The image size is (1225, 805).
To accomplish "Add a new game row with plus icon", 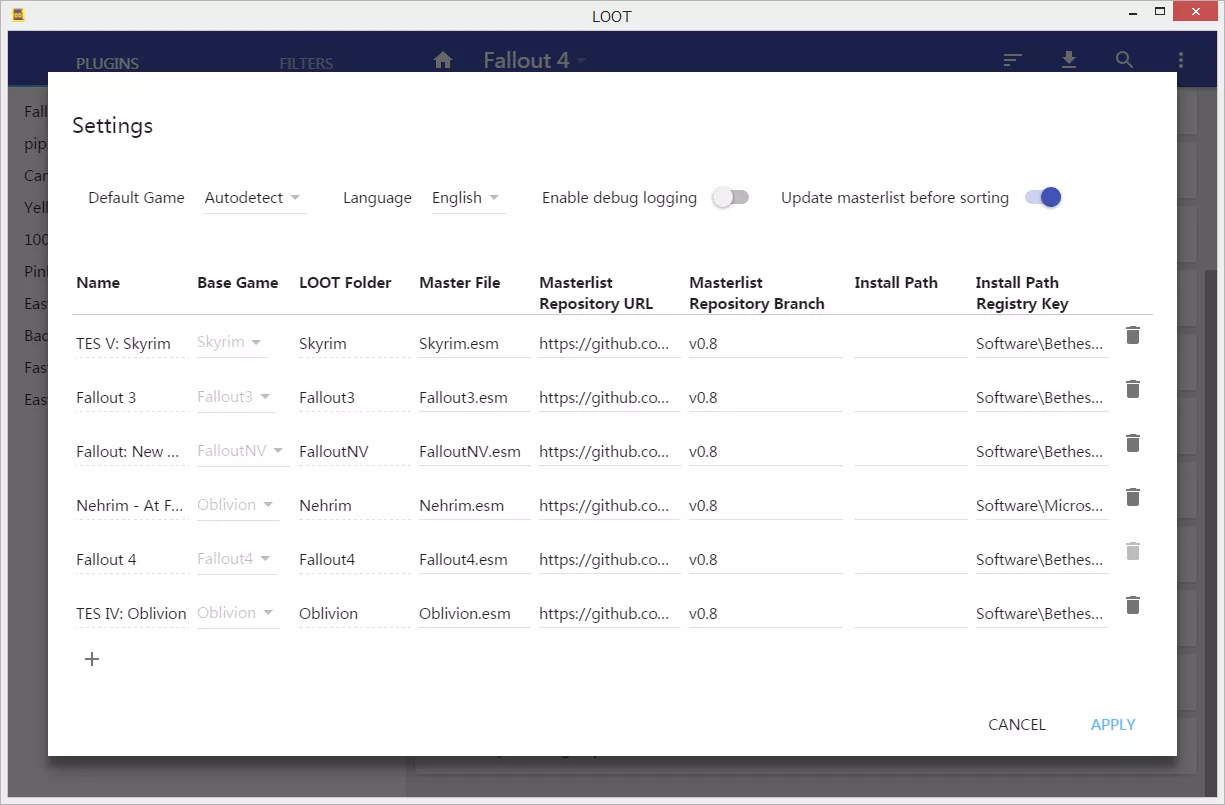I will pyautogui.click(x=92, y=659).
